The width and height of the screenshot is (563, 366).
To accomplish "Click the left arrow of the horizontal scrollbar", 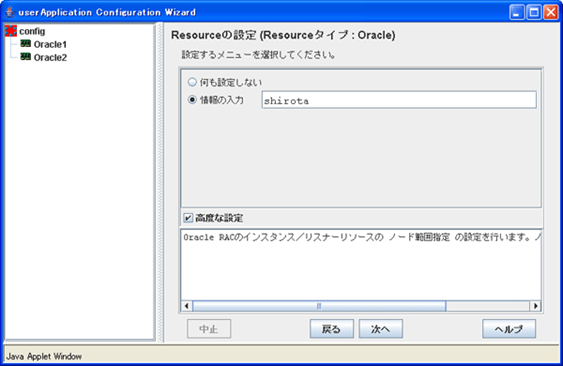I will click(x=186, y=306).
